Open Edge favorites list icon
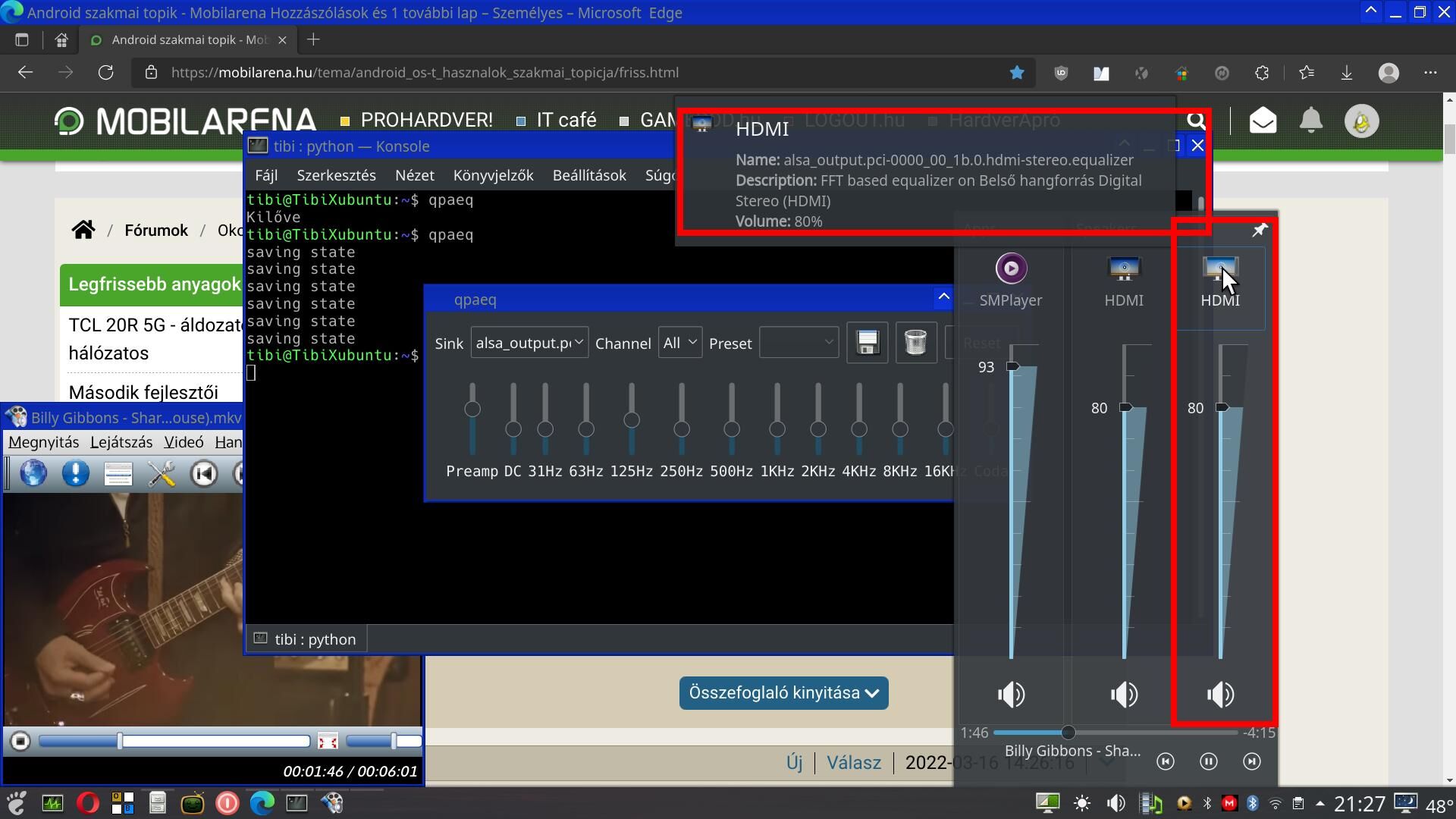1456x819 pixels. point(1307,73)
